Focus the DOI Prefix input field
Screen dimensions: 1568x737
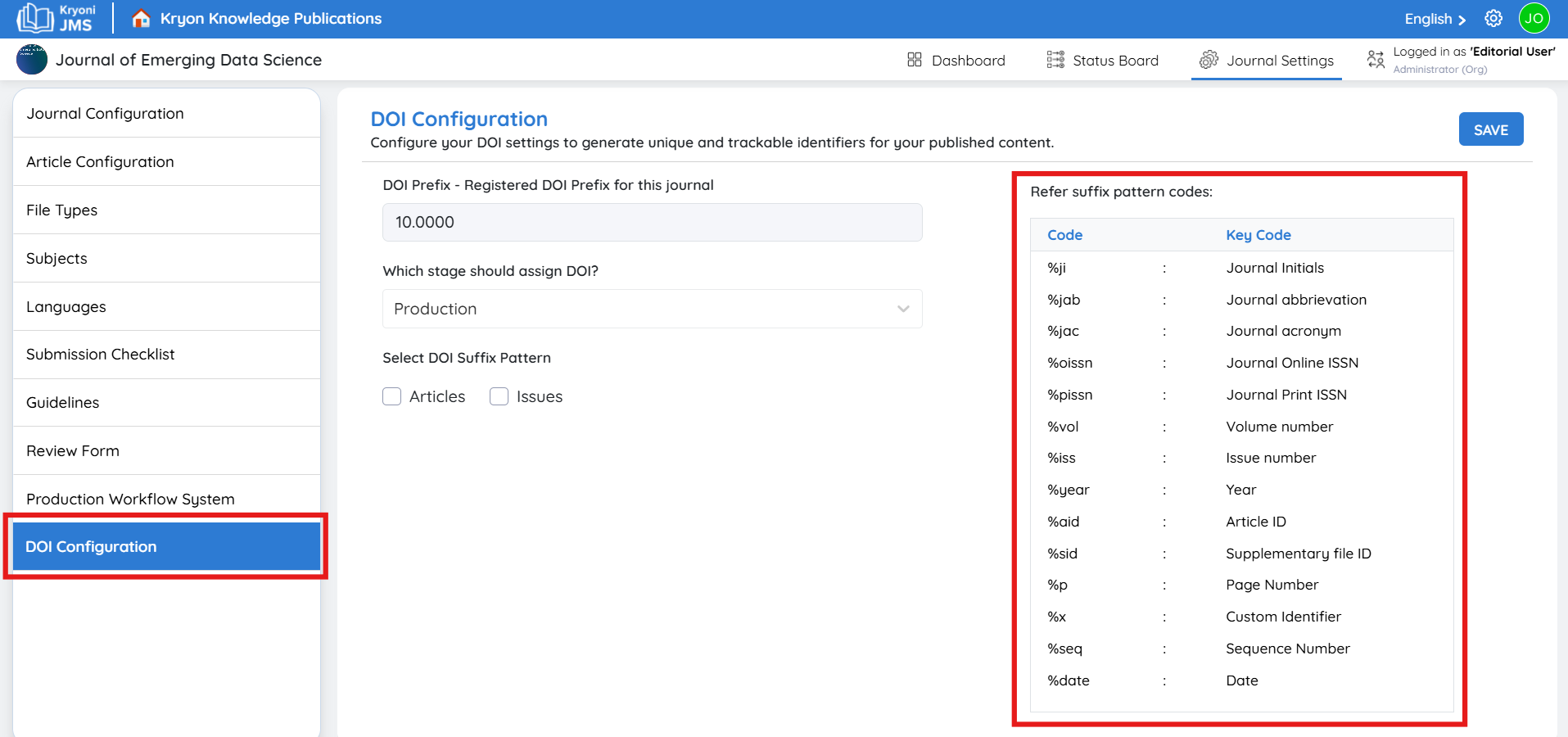tap(652, 222)
